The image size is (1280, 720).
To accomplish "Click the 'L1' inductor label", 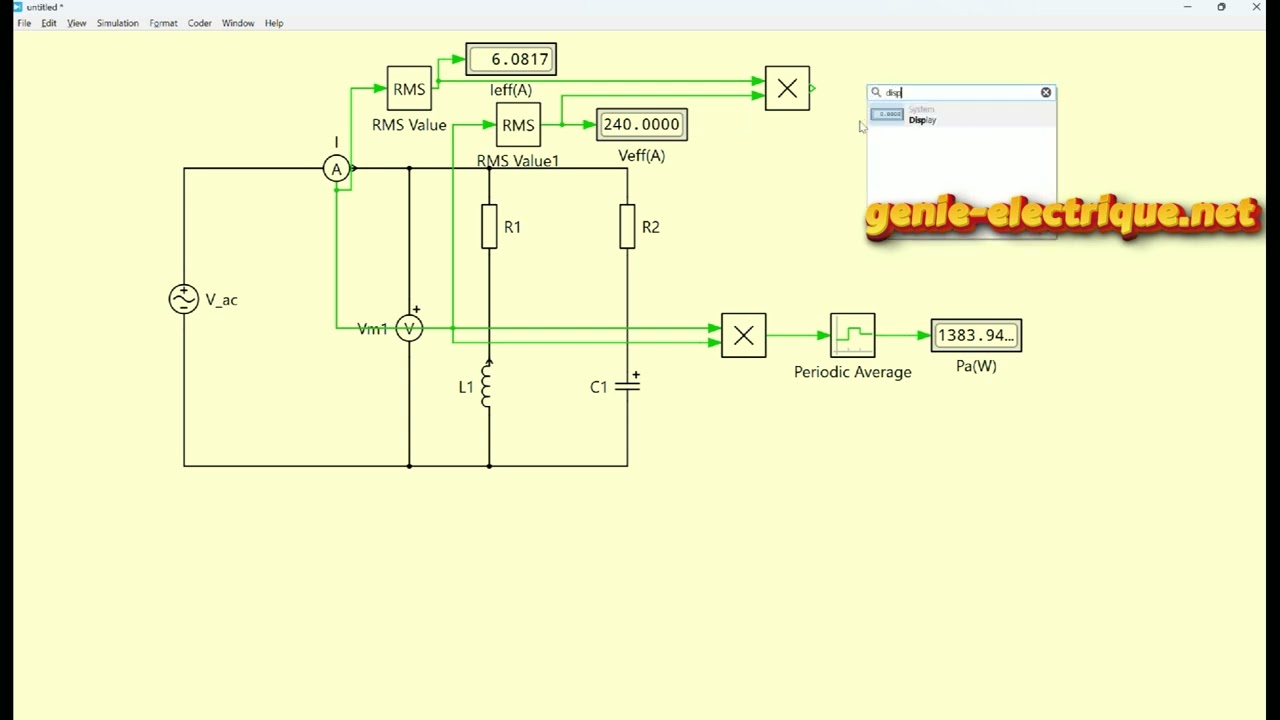I will pos(466,387).
